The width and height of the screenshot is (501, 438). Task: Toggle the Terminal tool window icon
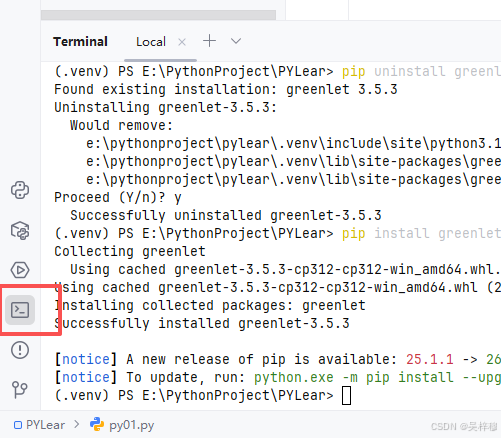[20, 310]
